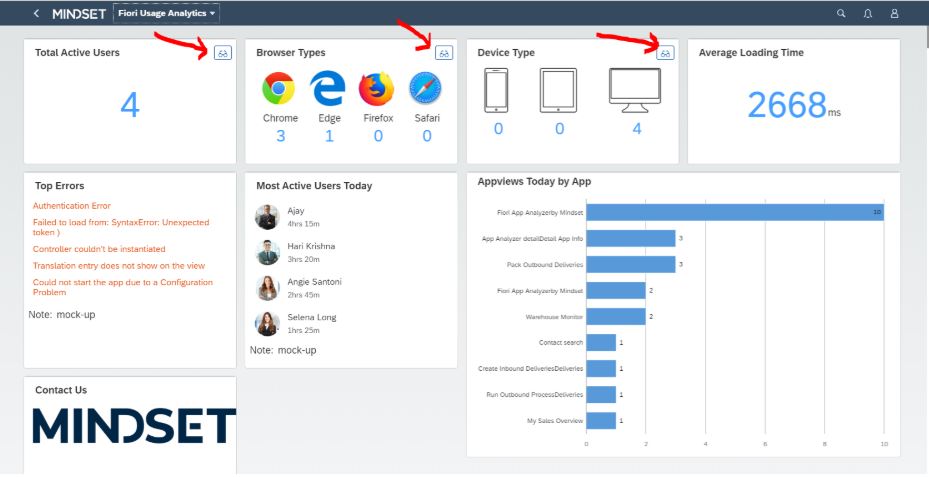The image size is (929, 477).
Task: Open details glasses icon on Browser Types
Action: pyautogui.click(x=444, y=53)
